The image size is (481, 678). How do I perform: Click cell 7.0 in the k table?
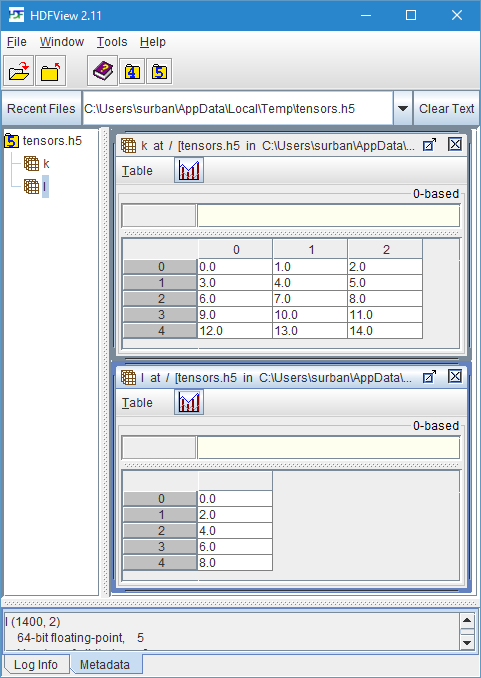click(310, 299)
